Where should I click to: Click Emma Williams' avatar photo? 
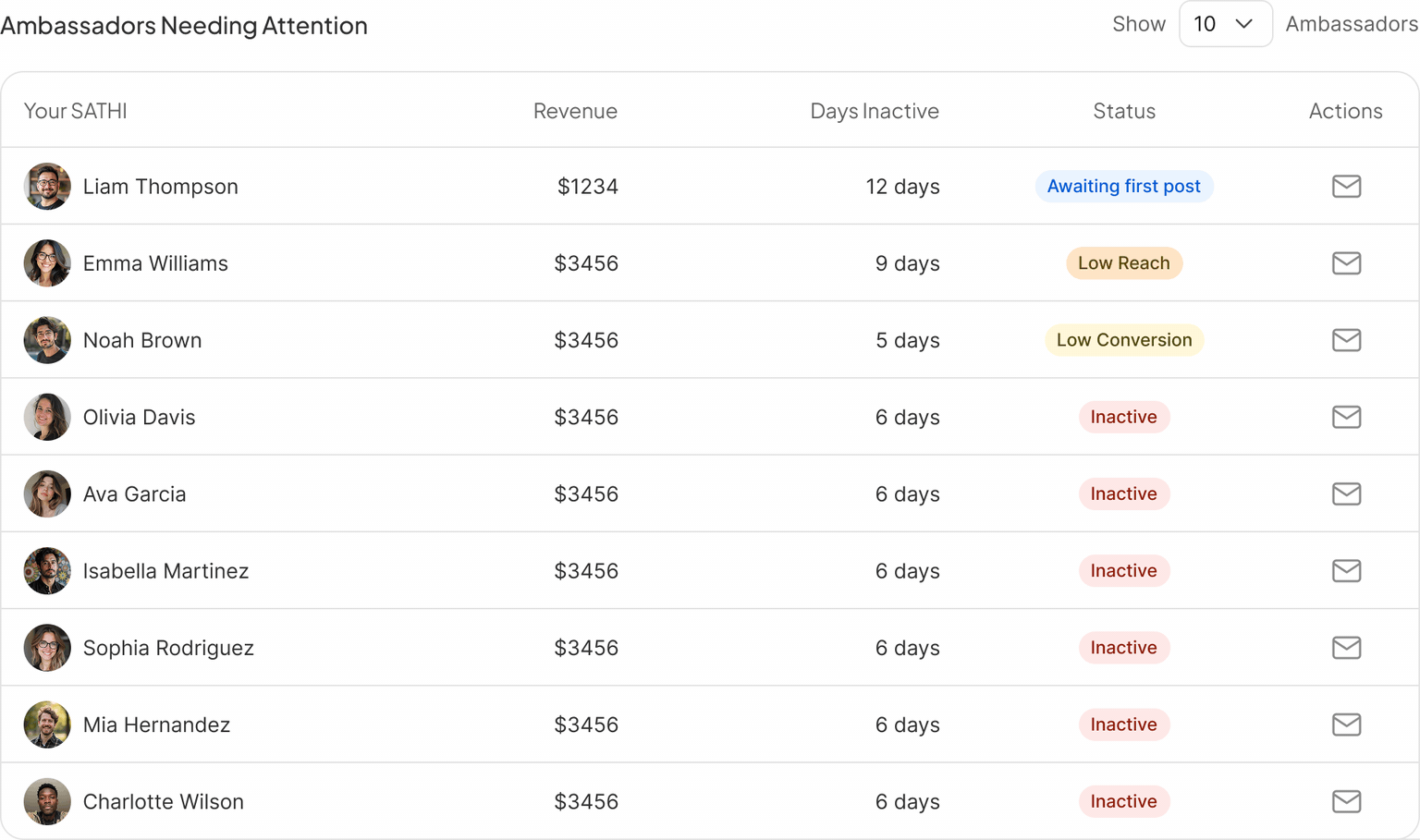[x=47, y=262]
